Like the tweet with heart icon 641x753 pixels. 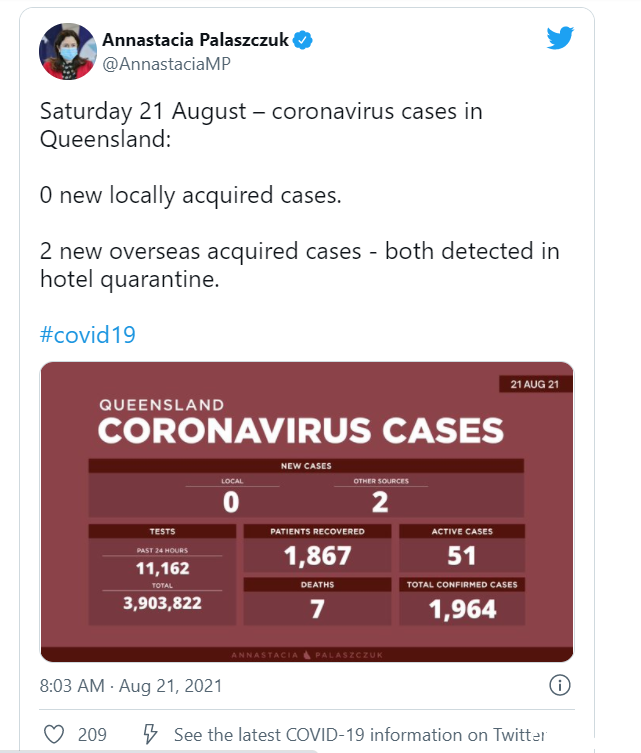coord(54,734)
